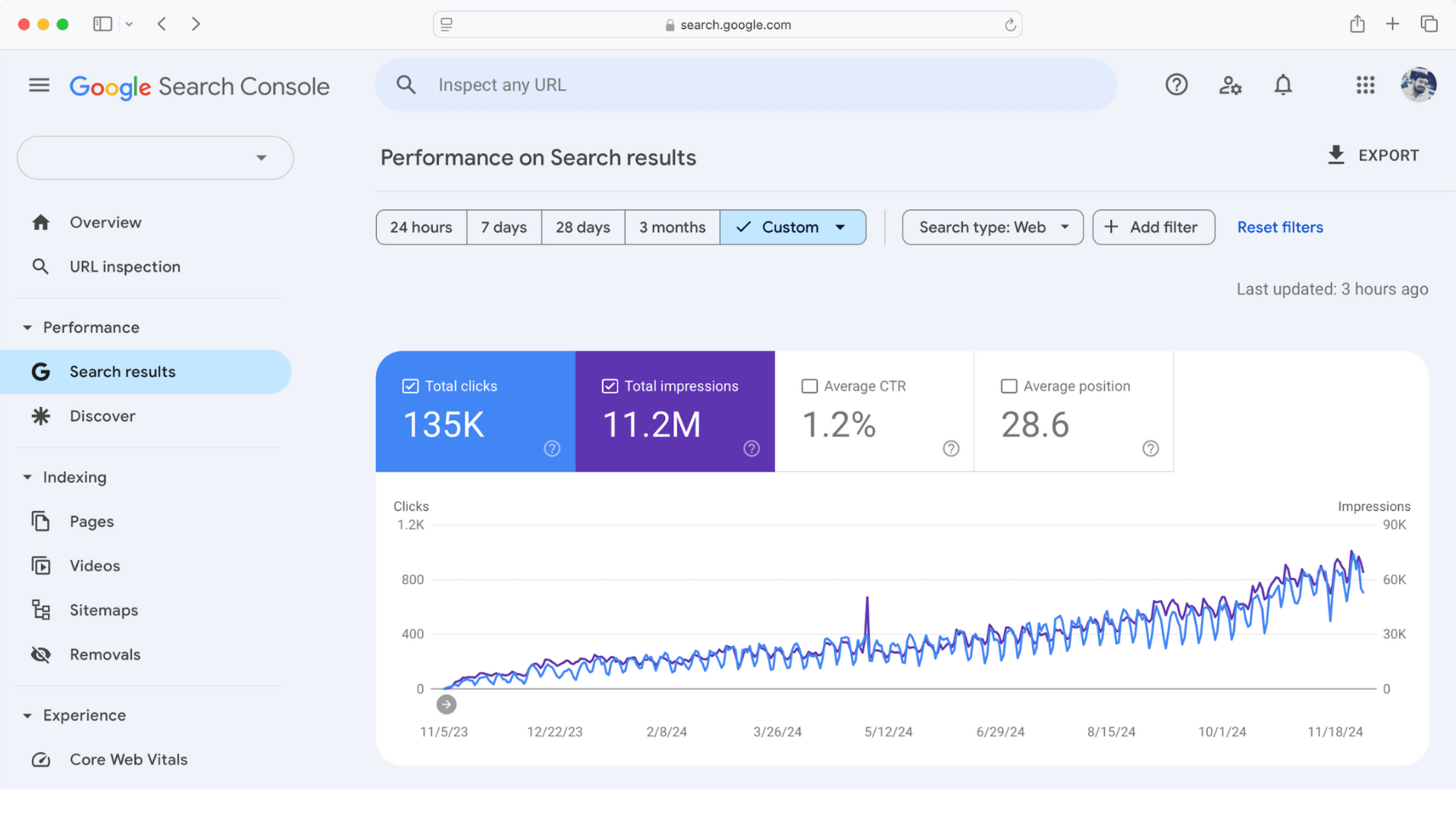This screenshot has height=819, width=1456.
Task: Collapse the Indexing section
Action: (27, 477)
